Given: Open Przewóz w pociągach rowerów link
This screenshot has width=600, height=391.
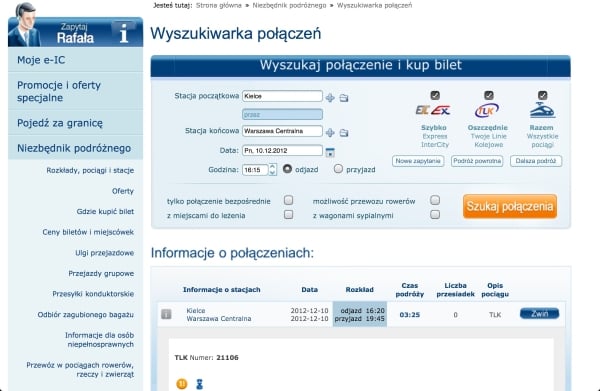Looking at the screenshot, I should pyautogui.click(x=80, y=370).
